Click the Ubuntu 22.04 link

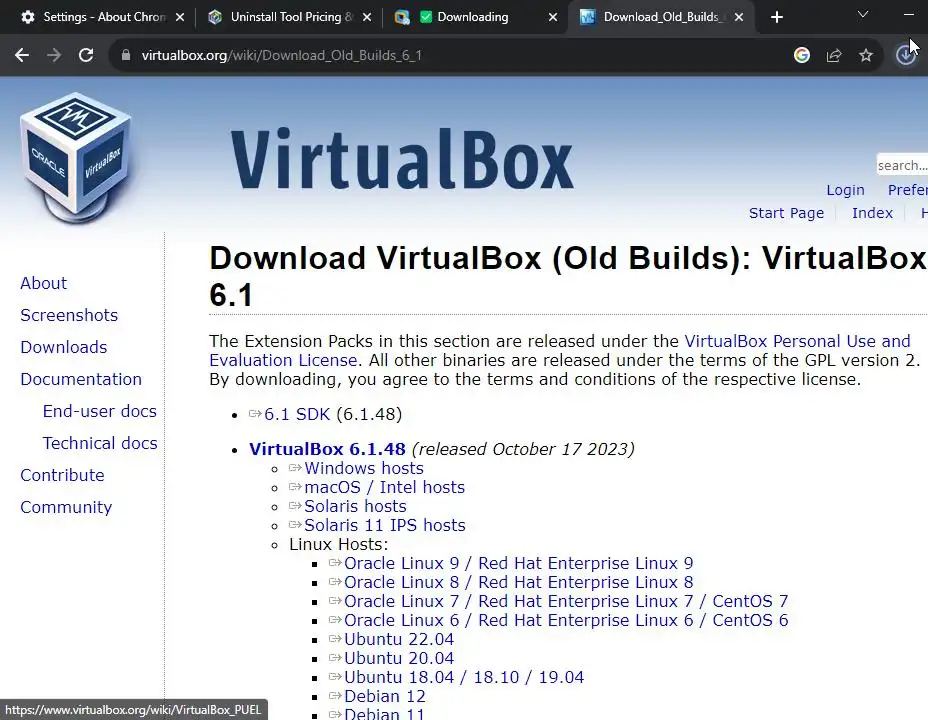pyautogui.click(x=399, y=639)
